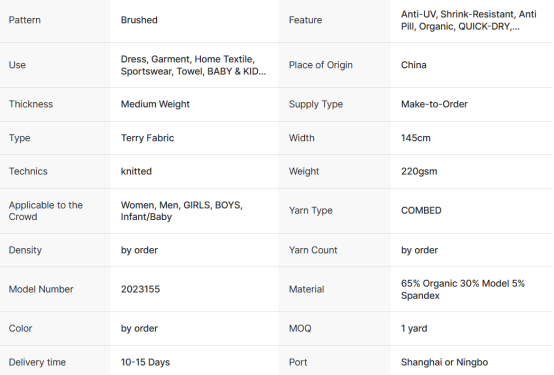Select the Yarn Count by order value

[419, 250]
